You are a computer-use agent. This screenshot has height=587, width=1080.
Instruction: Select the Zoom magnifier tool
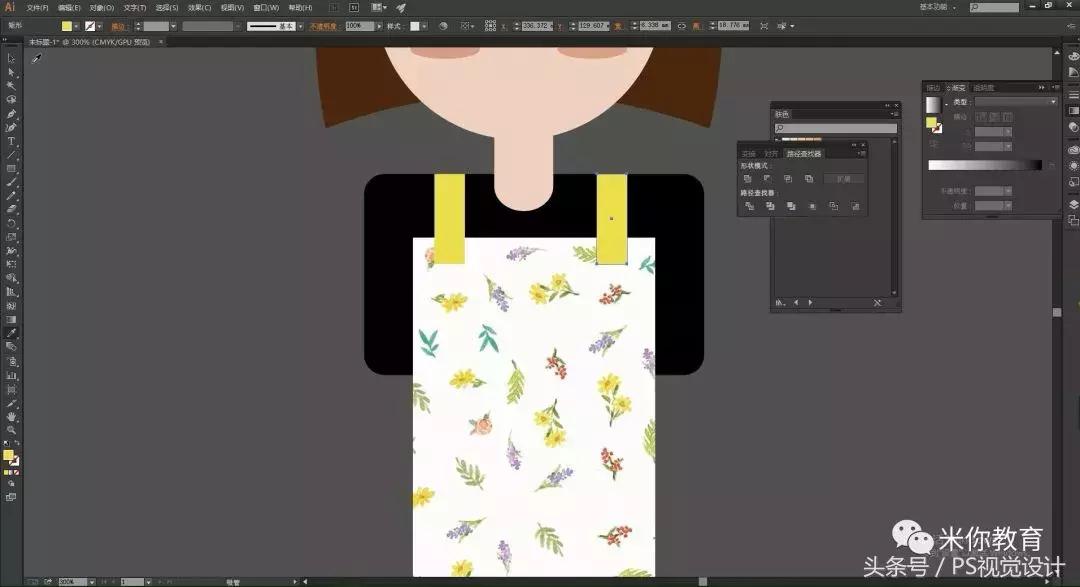point(11,429)
